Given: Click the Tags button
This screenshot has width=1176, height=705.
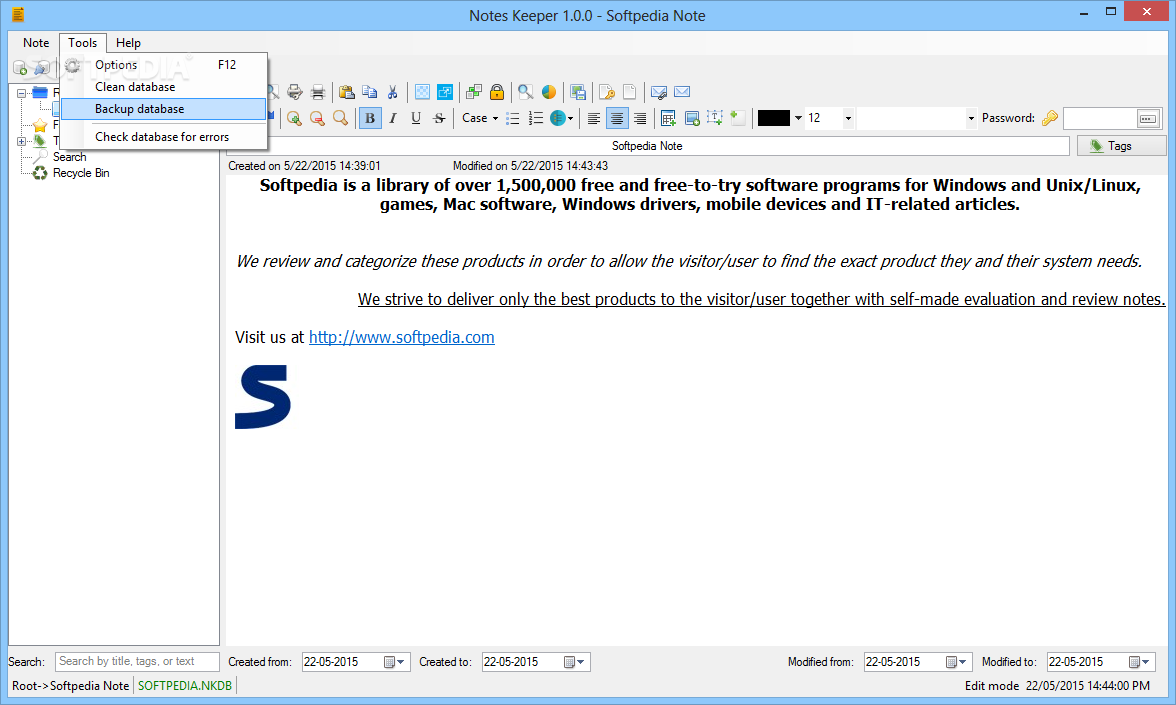Looking at the screenshot, I should [x=1121, y=146].
